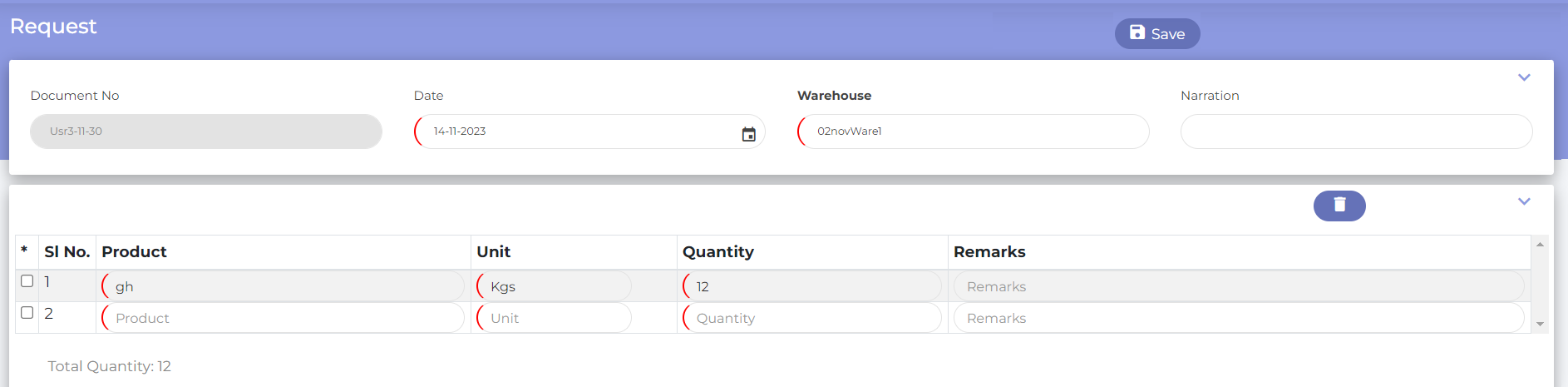Image resolution: width=1568 pixels, height=387 pixels.
Task: Click the Quantity field with value 12
Action: point(811,286)
